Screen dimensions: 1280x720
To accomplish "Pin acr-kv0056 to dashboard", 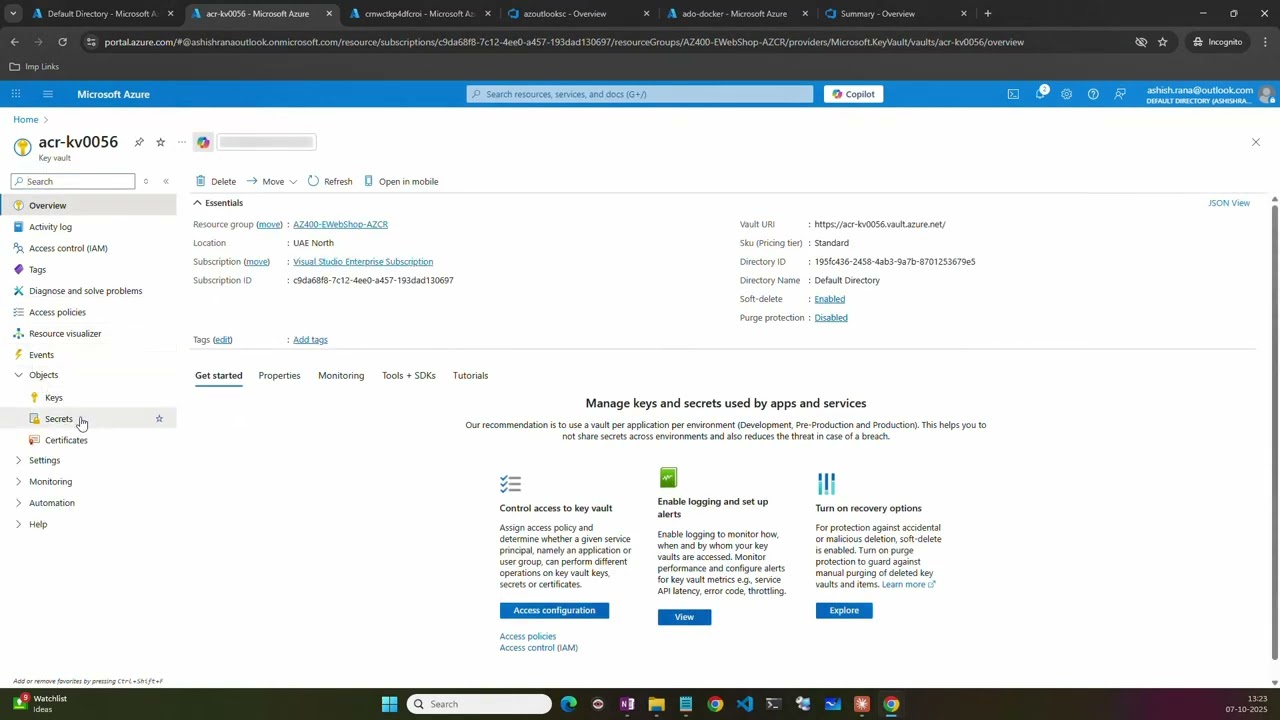I will point(139,142).
